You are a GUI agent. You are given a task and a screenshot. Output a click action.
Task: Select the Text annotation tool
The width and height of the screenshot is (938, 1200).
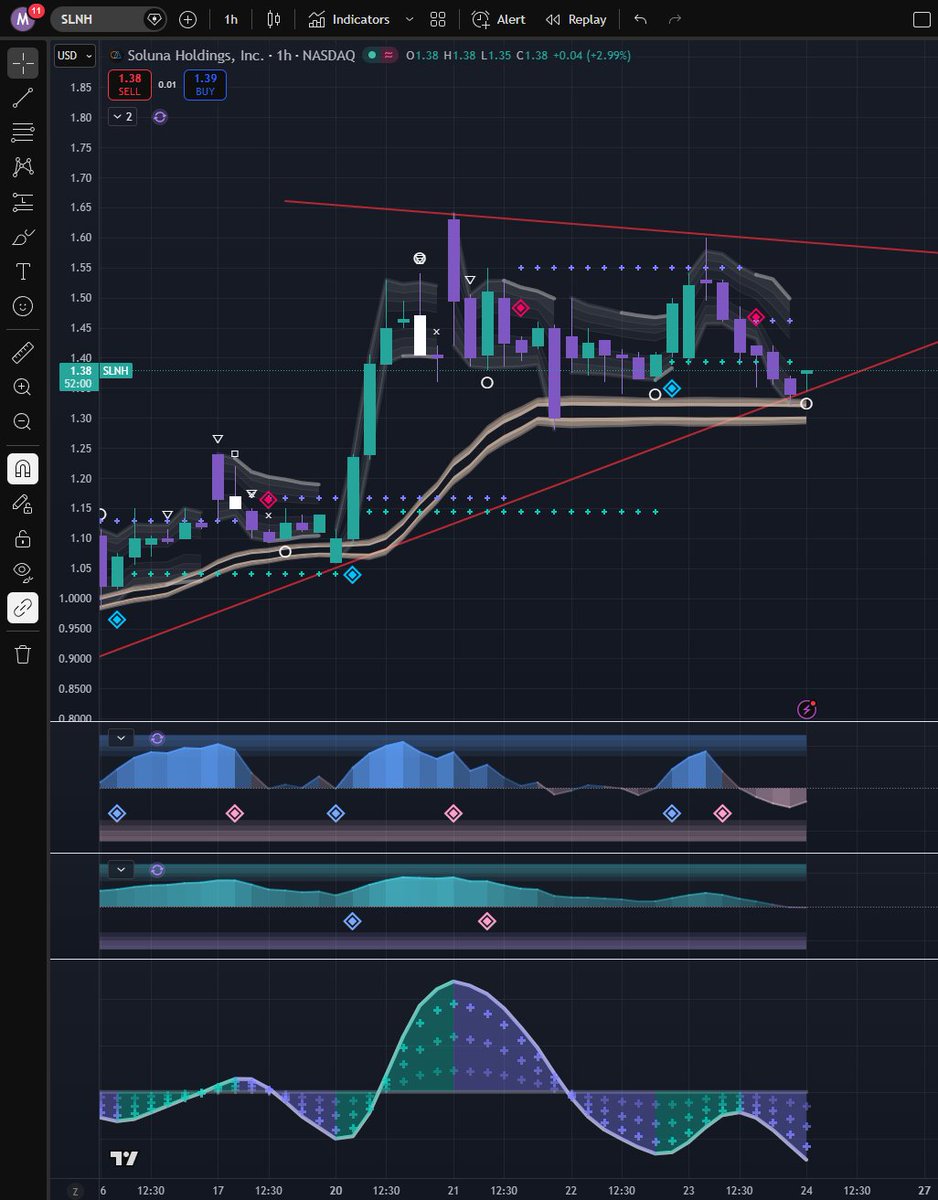[23, 271]
